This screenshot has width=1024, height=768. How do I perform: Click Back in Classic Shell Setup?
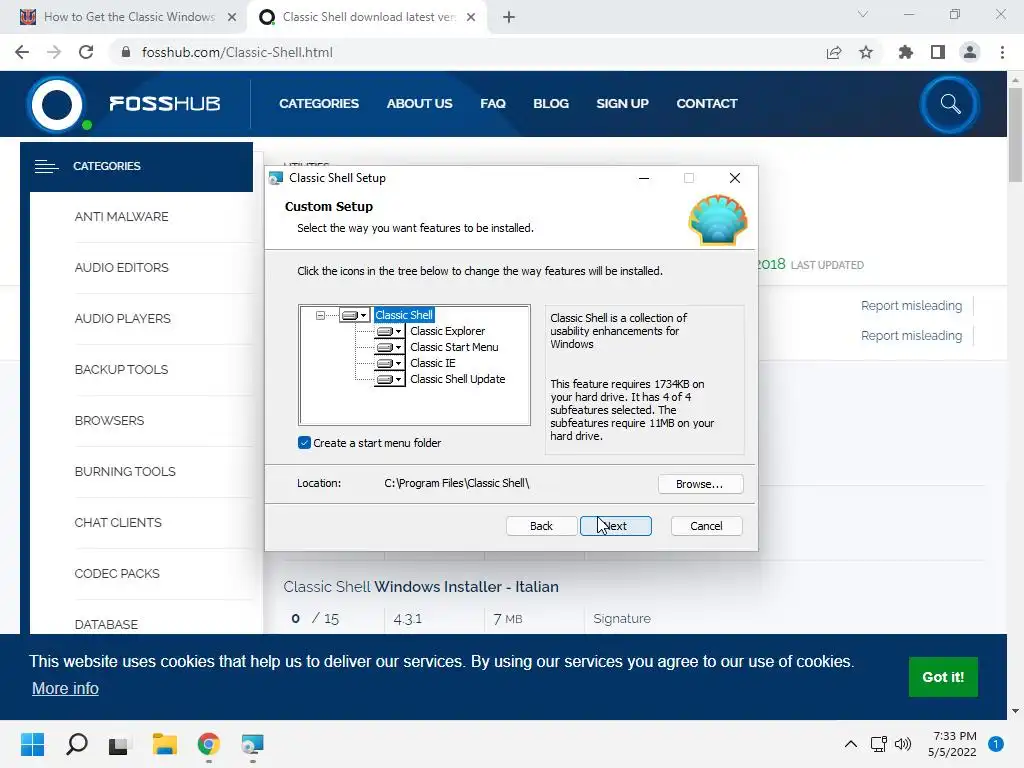pos(541,526)
